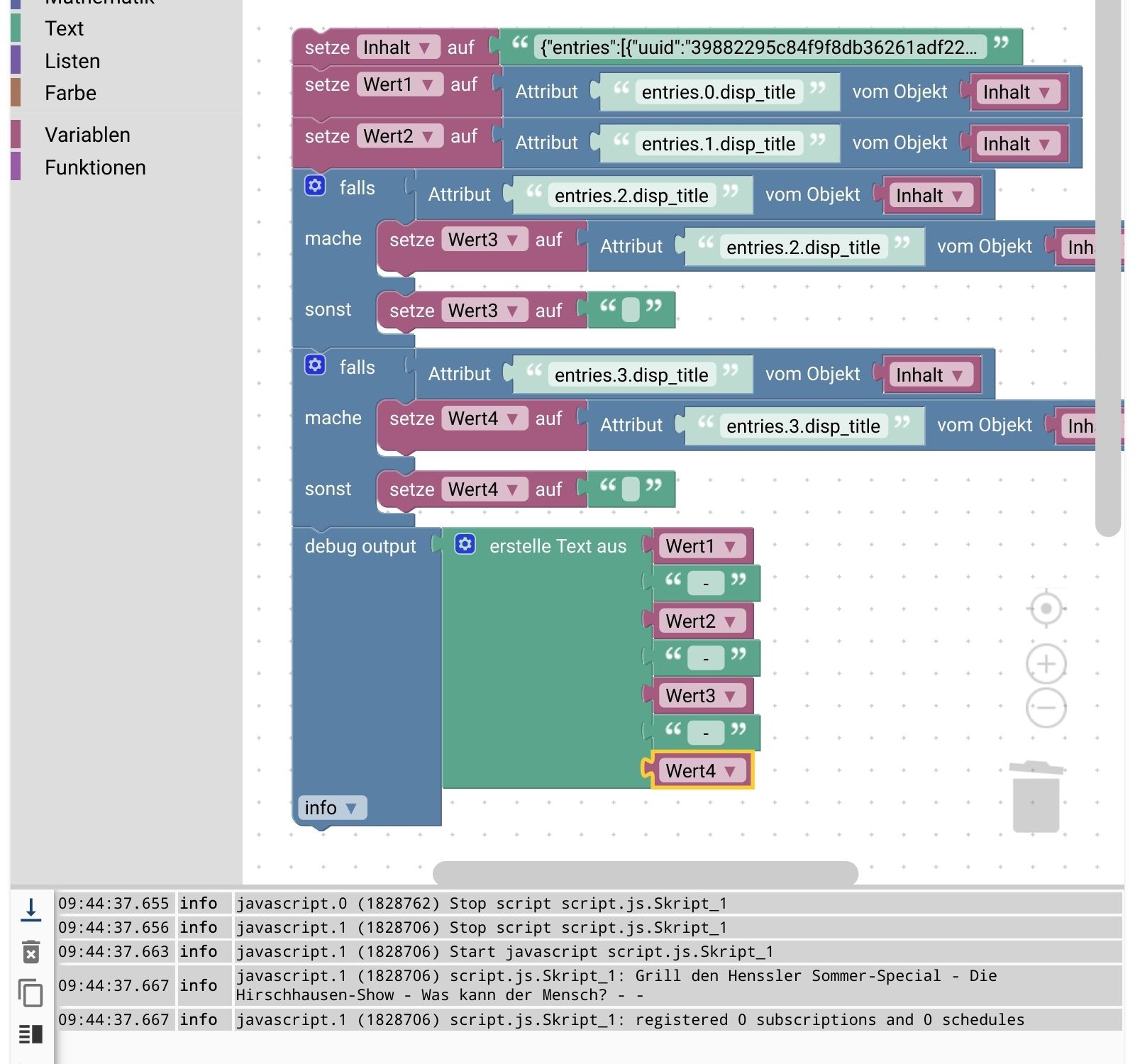
Task: Toggle the log list layout icon
Action: coord(31,1034)
